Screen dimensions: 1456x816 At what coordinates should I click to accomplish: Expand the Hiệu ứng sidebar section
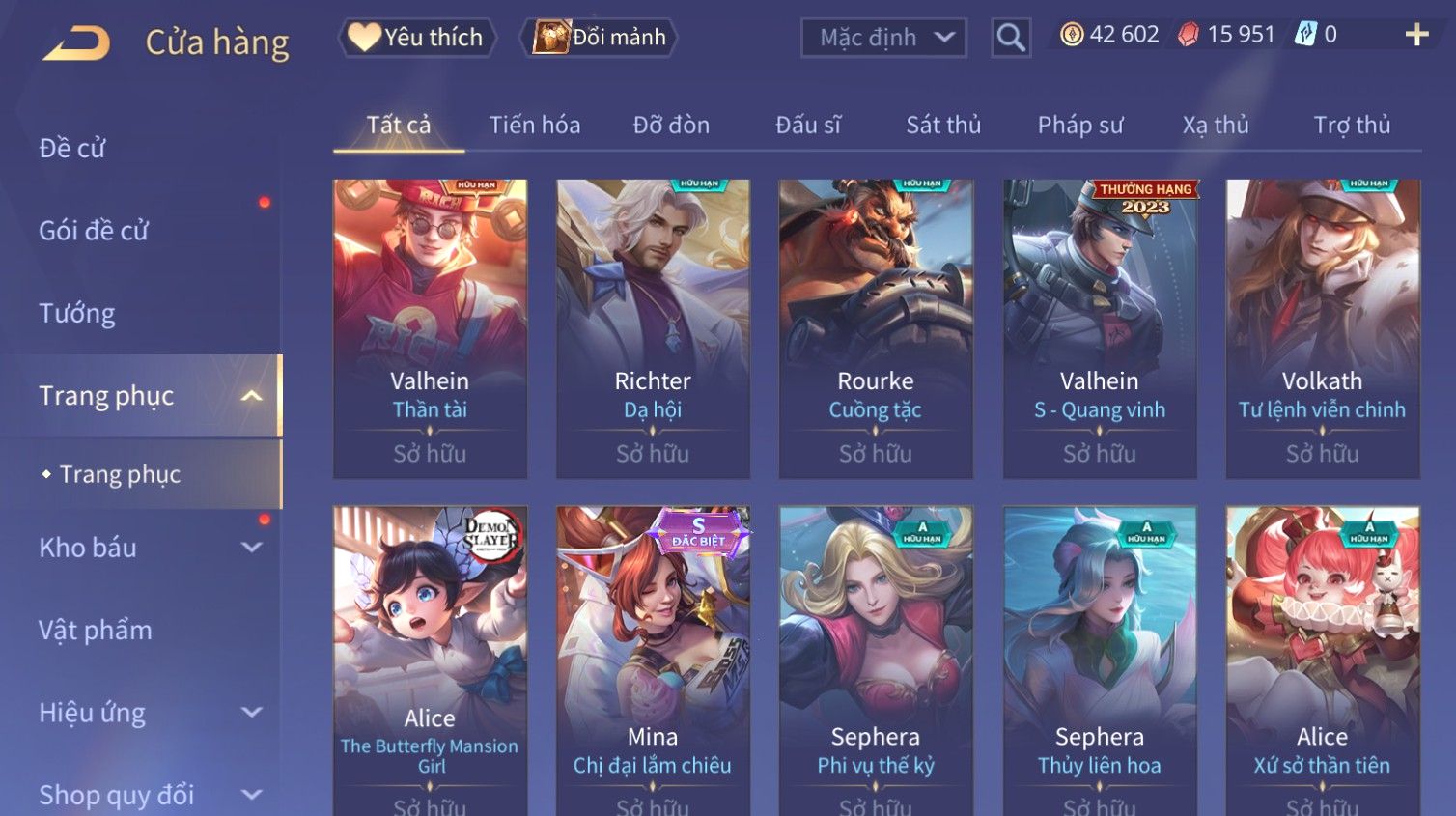pos(251,713)
